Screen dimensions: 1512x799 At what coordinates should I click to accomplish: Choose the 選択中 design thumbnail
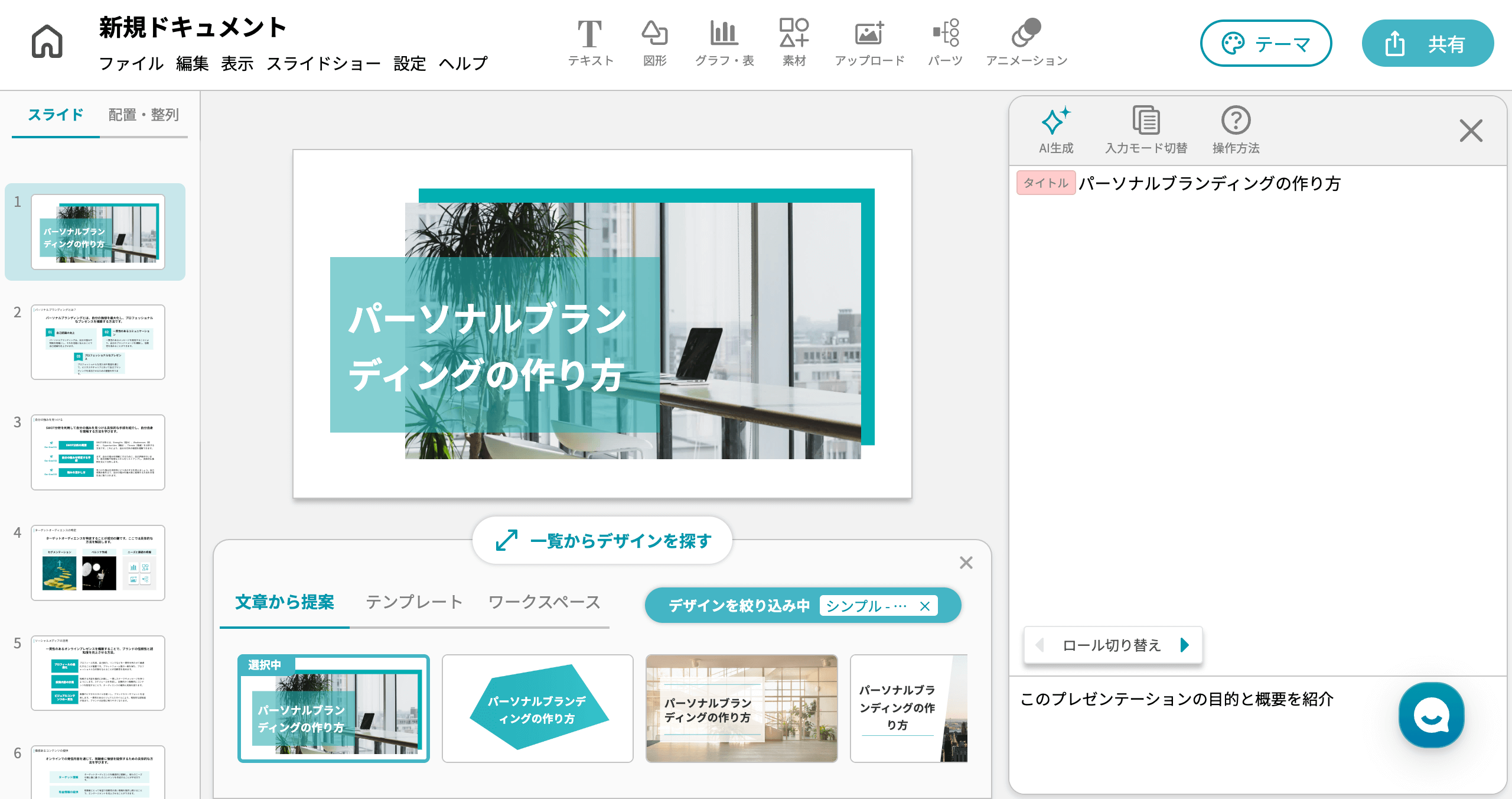point(333,708)
